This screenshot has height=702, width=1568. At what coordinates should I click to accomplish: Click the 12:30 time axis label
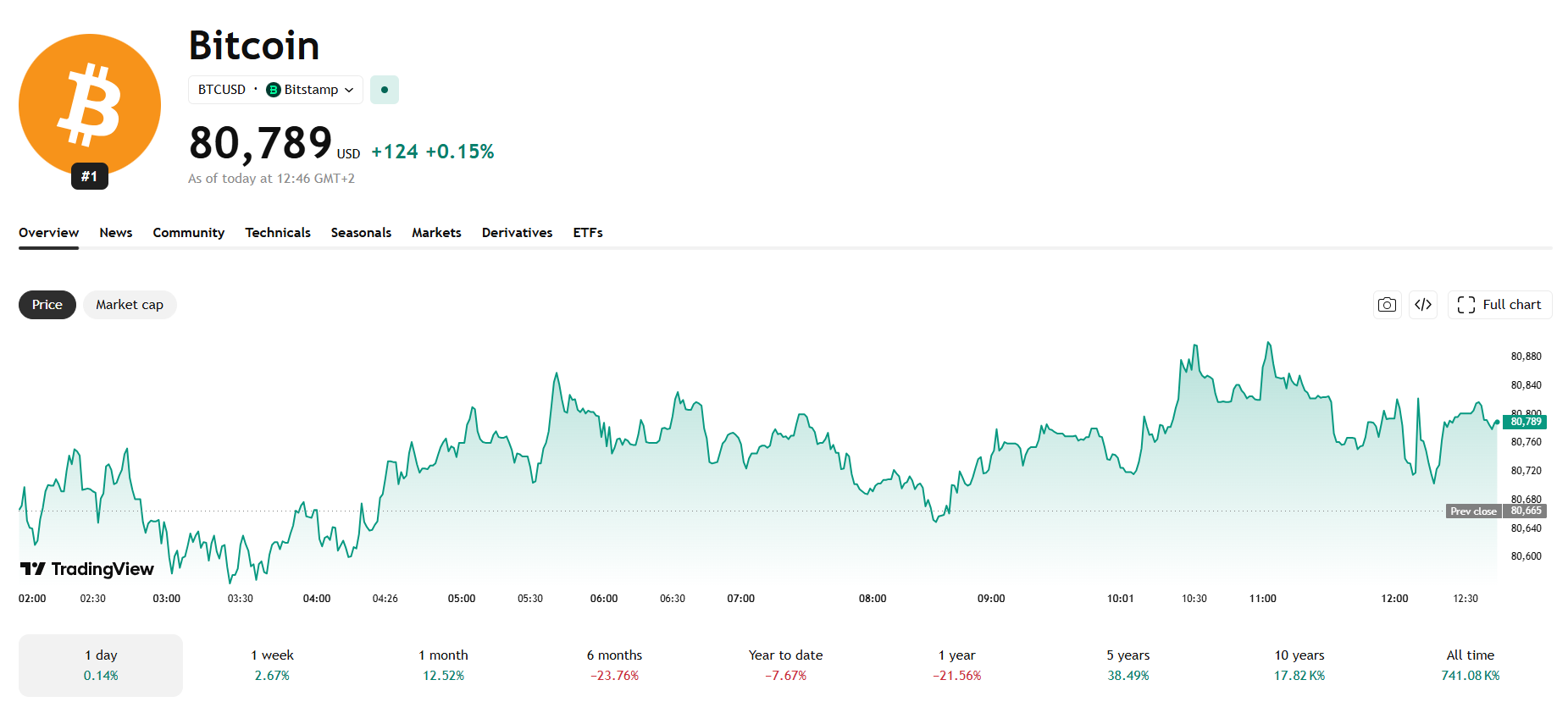click(1465, 599)
